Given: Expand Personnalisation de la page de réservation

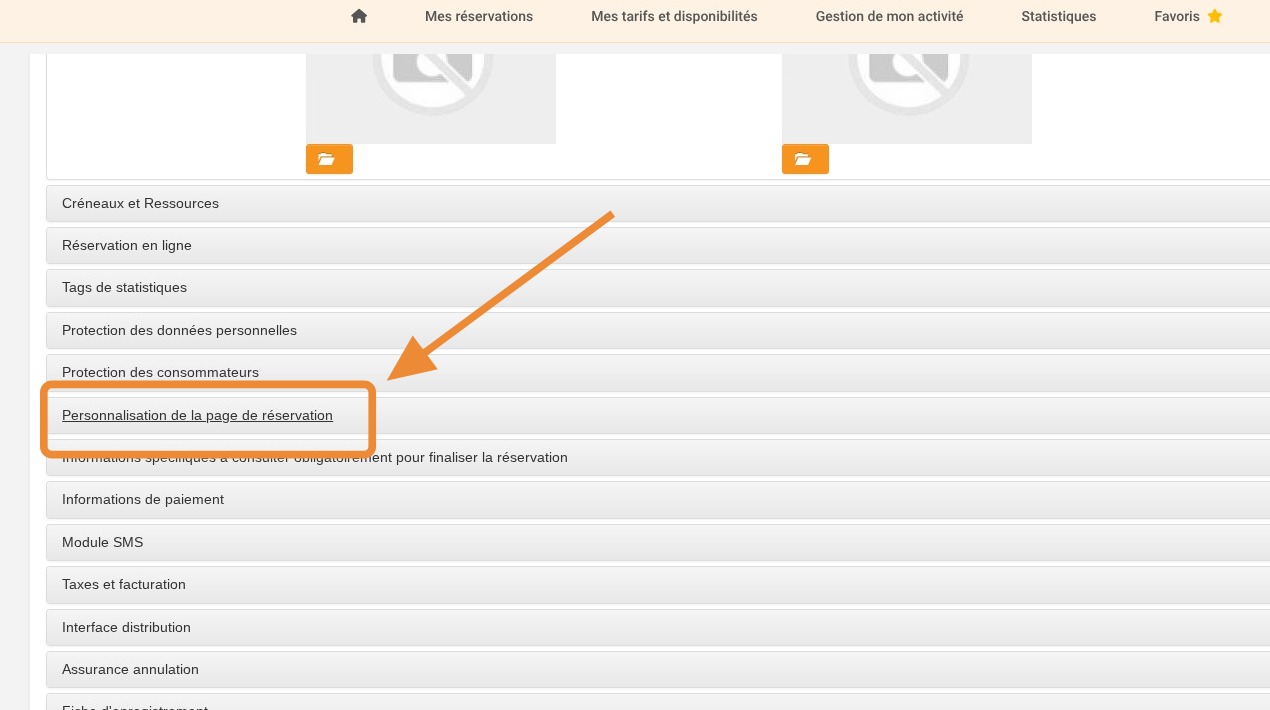Looking at the screenshot, I should 658,415.
